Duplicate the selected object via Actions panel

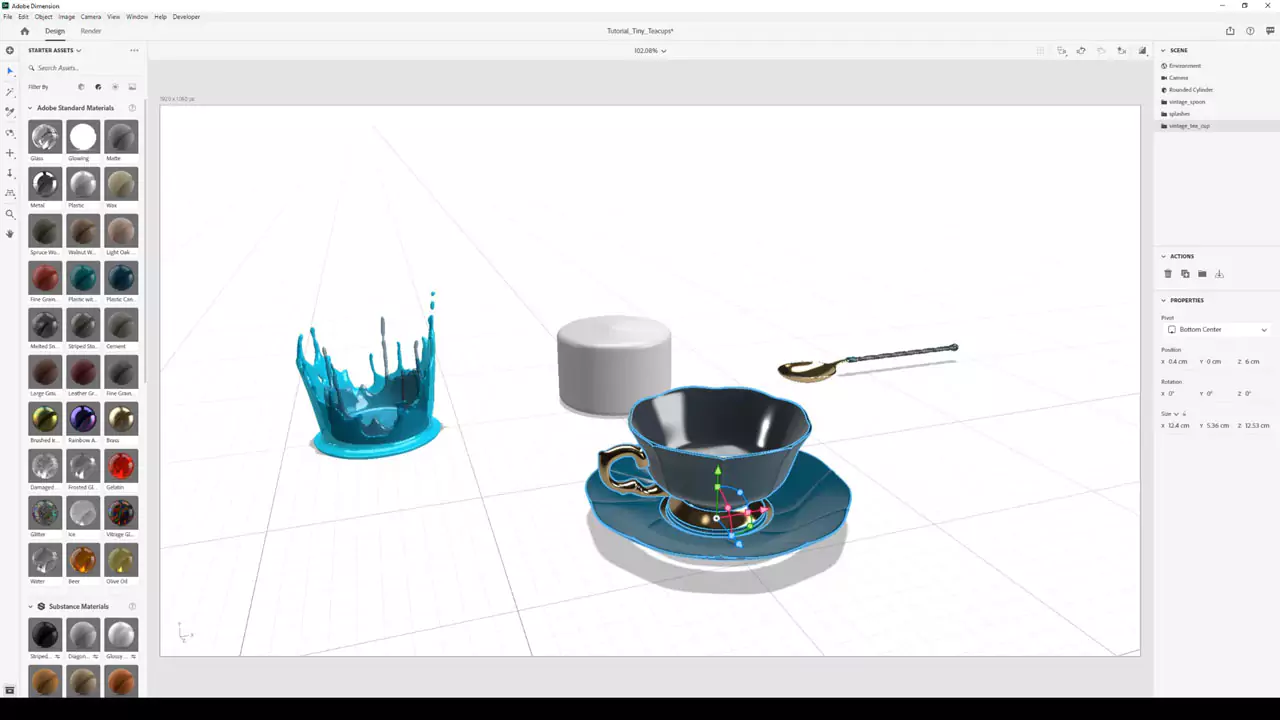[1185, 273]
